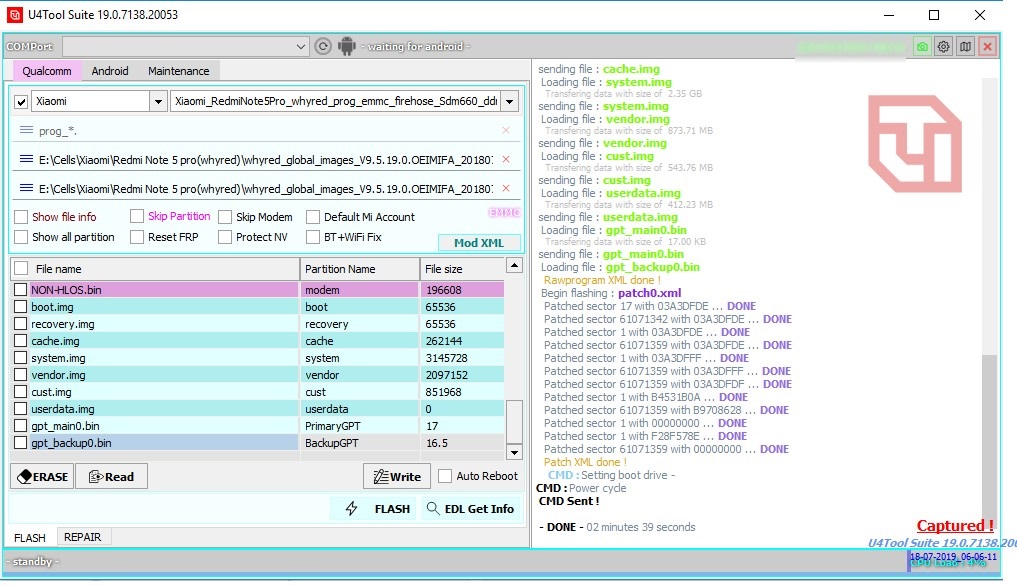
Task: Select the bottom FLASH tab
Action: pyautogui.click(x=30, y=537)
